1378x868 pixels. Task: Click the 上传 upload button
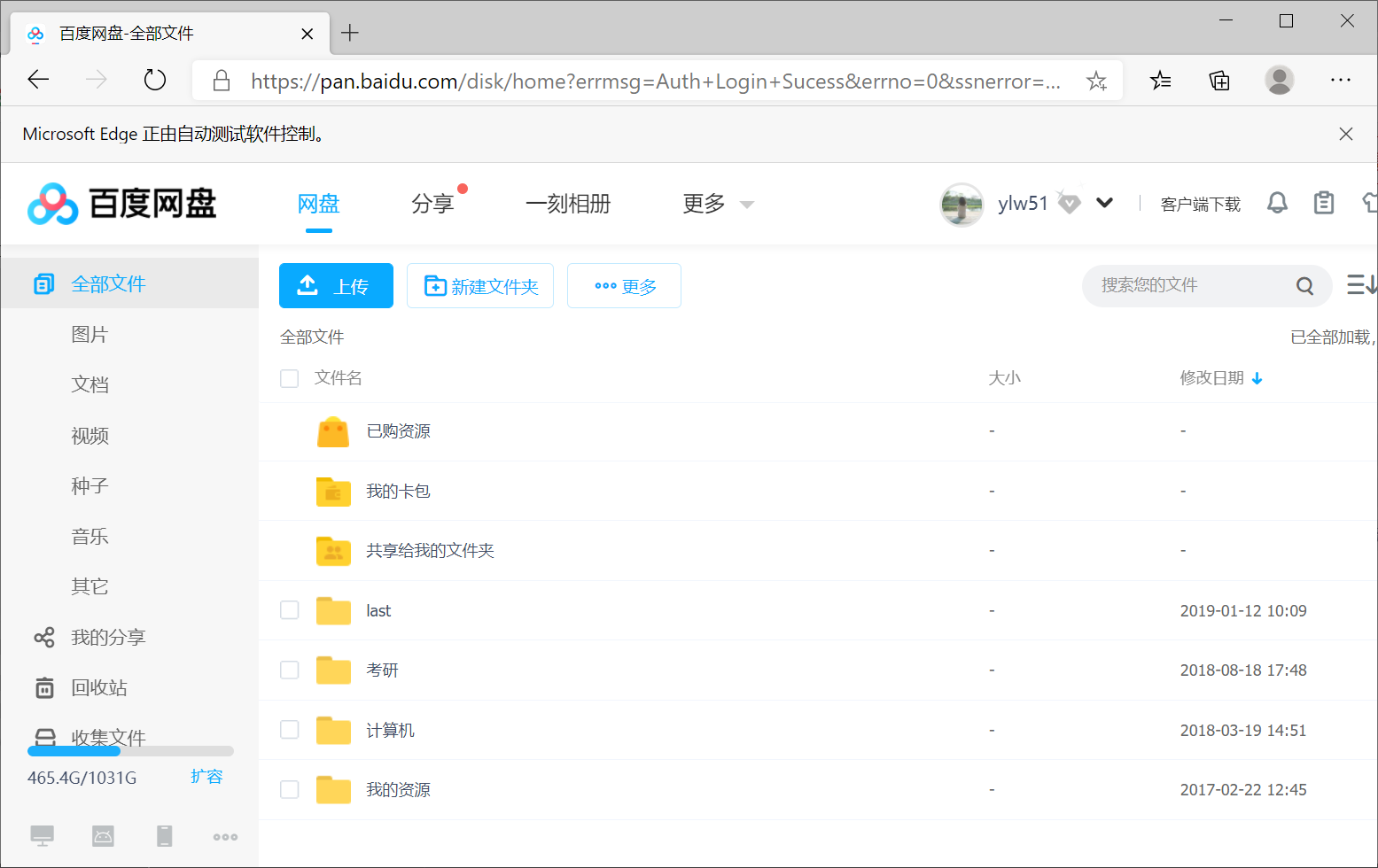click(336, 286)
